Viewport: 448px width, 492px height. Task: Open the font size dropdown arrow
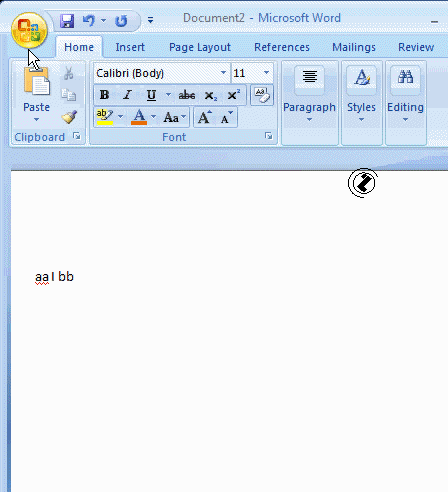266,73
